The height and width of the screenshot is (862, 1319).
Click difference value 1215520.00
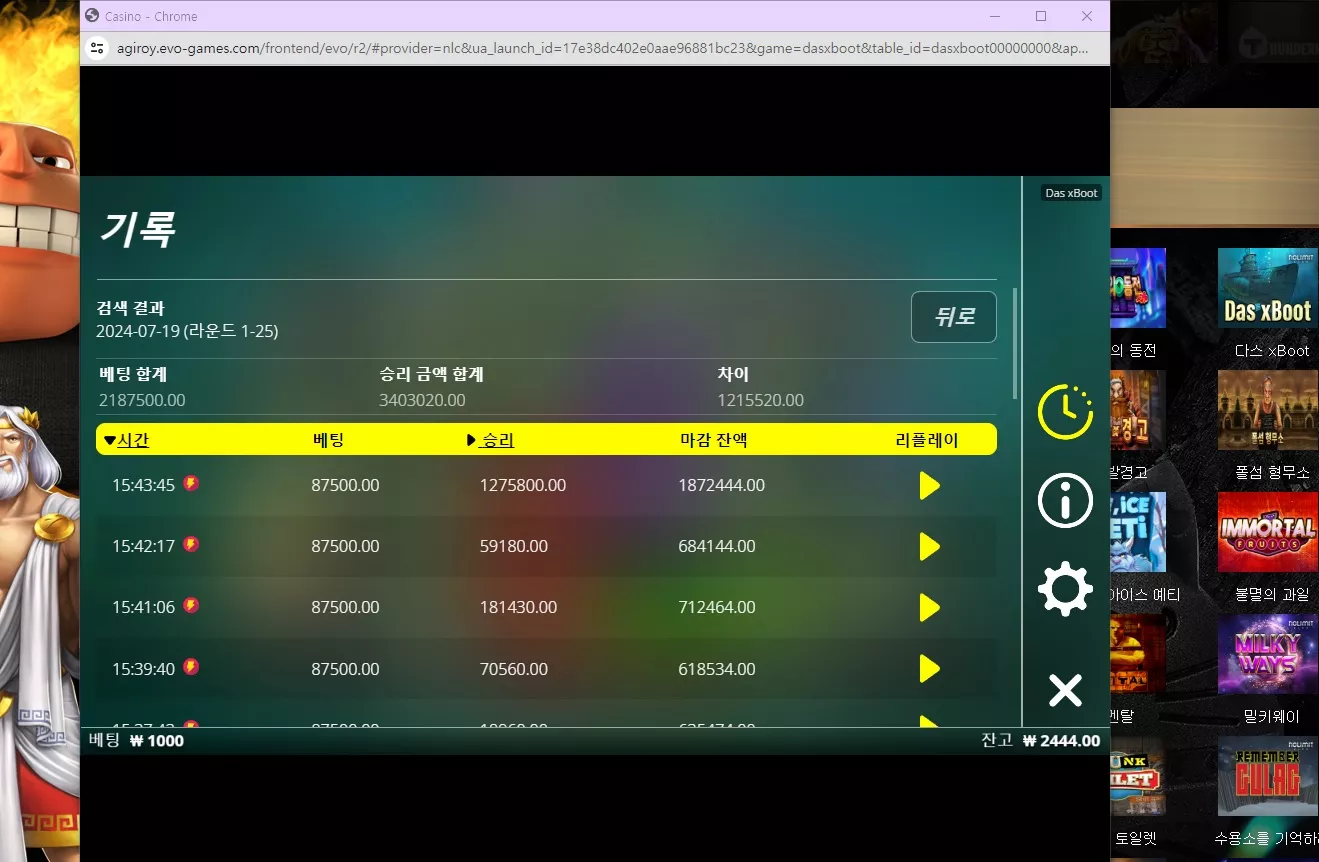(760, 401)
